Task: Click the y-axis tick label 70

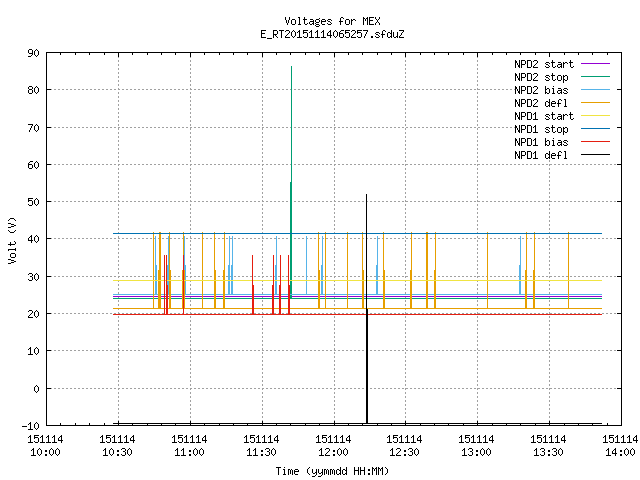Action: pyautogui.click(x=33, y=128)
